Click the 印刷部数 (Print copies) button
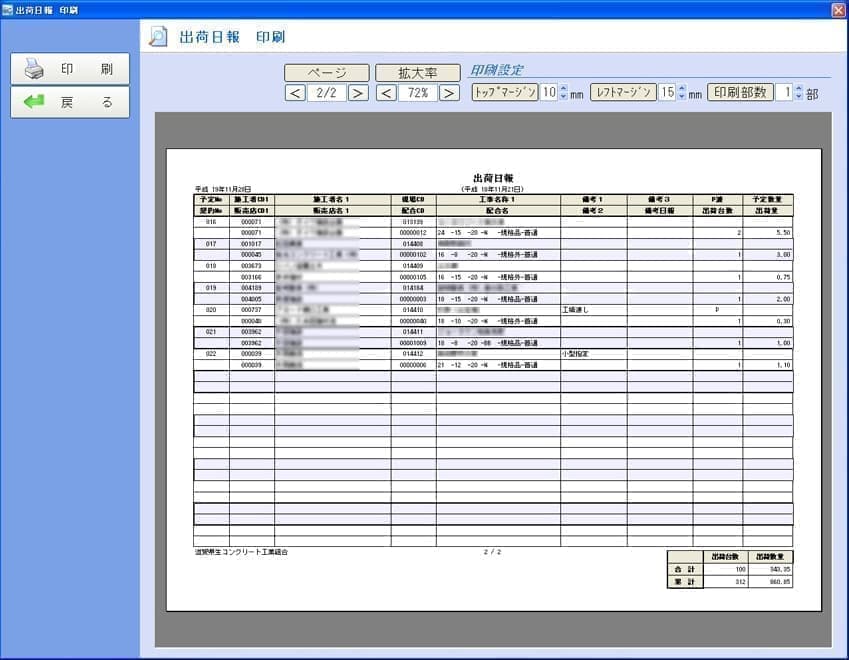This screenshot has width=849, height=660. [x=741, y=92]
